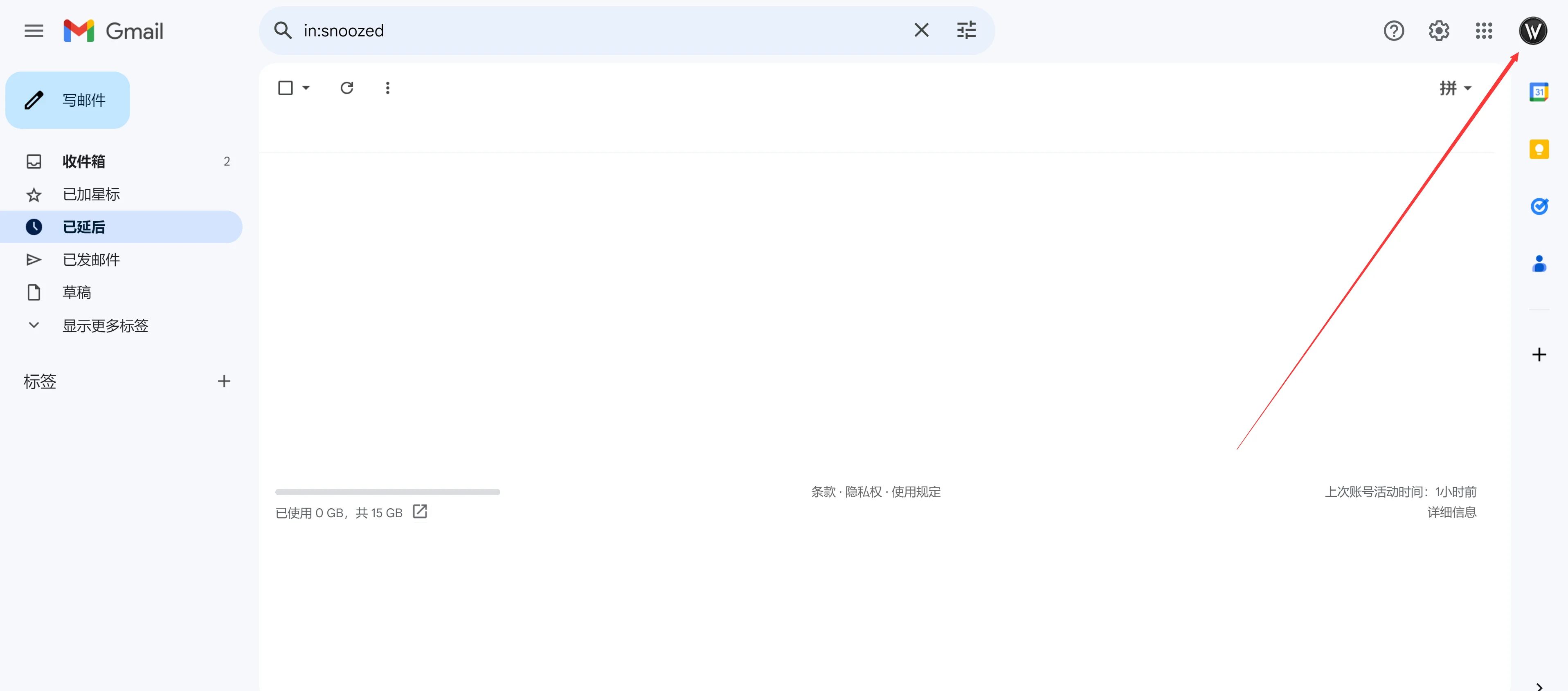The image size is (1568, 691).
Task: Click inside the in:snoozed search field
Action: [603, 30]
